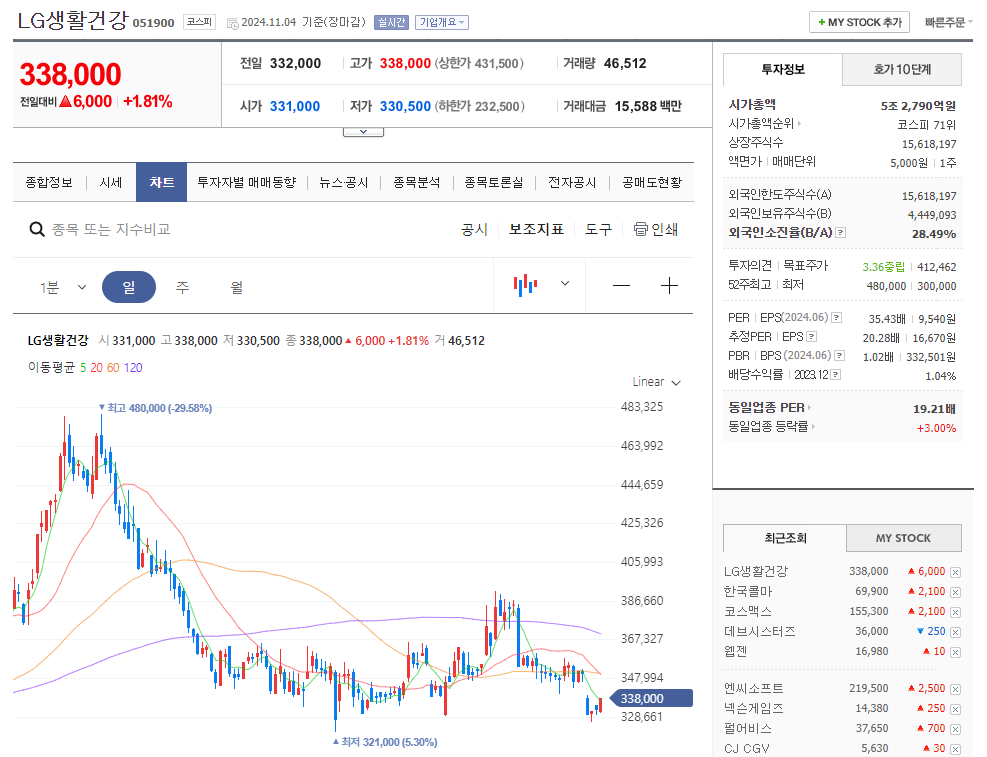This screenshot has width=987, height=757.
Task: Open the 공매도현황 tab
Action: 652,182
